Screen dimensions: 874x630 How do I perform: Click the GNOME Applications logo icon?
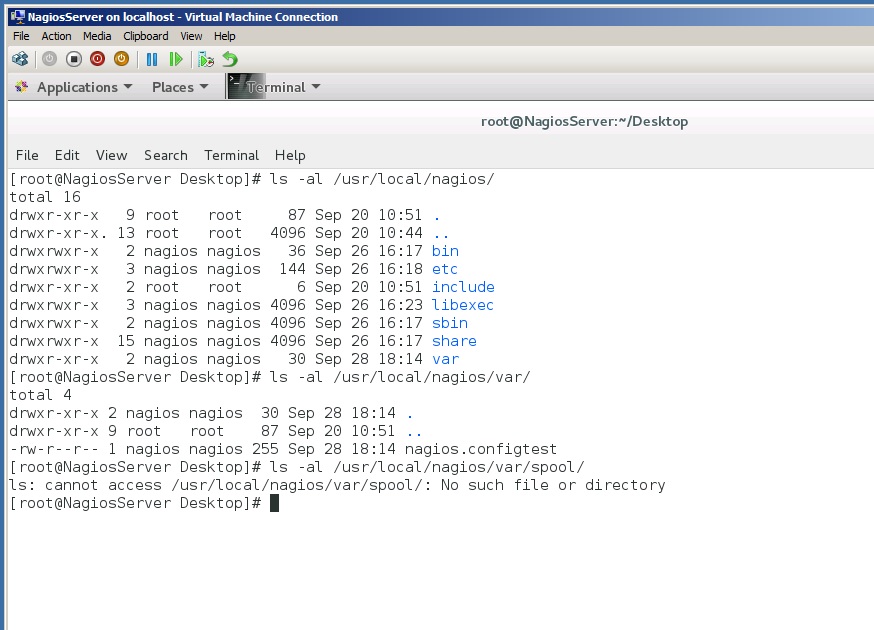[22, 86]
